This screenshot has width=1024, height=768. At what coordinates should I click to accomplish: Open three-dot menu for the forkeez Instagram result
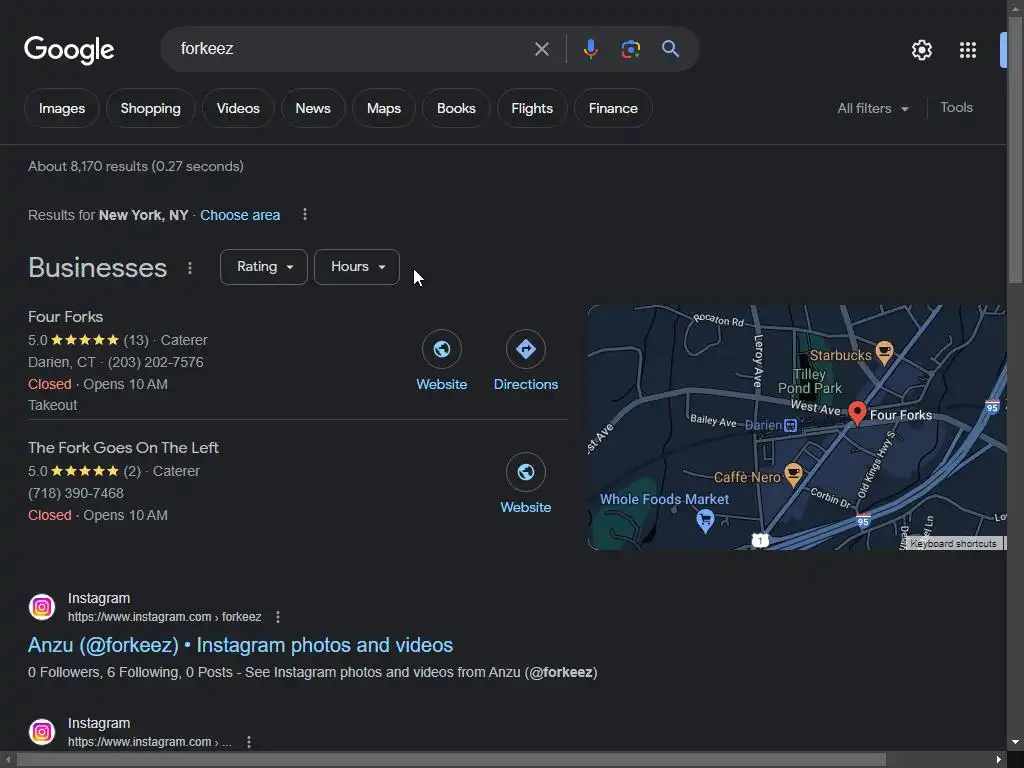[x=278, y=616]
